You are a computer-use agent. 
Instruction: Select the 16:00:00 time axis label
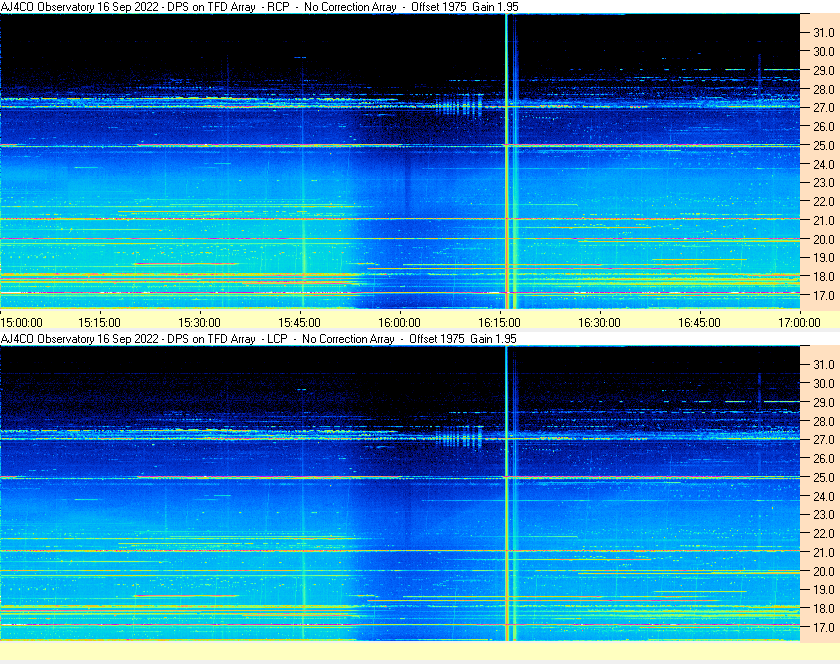pos(400,323)
